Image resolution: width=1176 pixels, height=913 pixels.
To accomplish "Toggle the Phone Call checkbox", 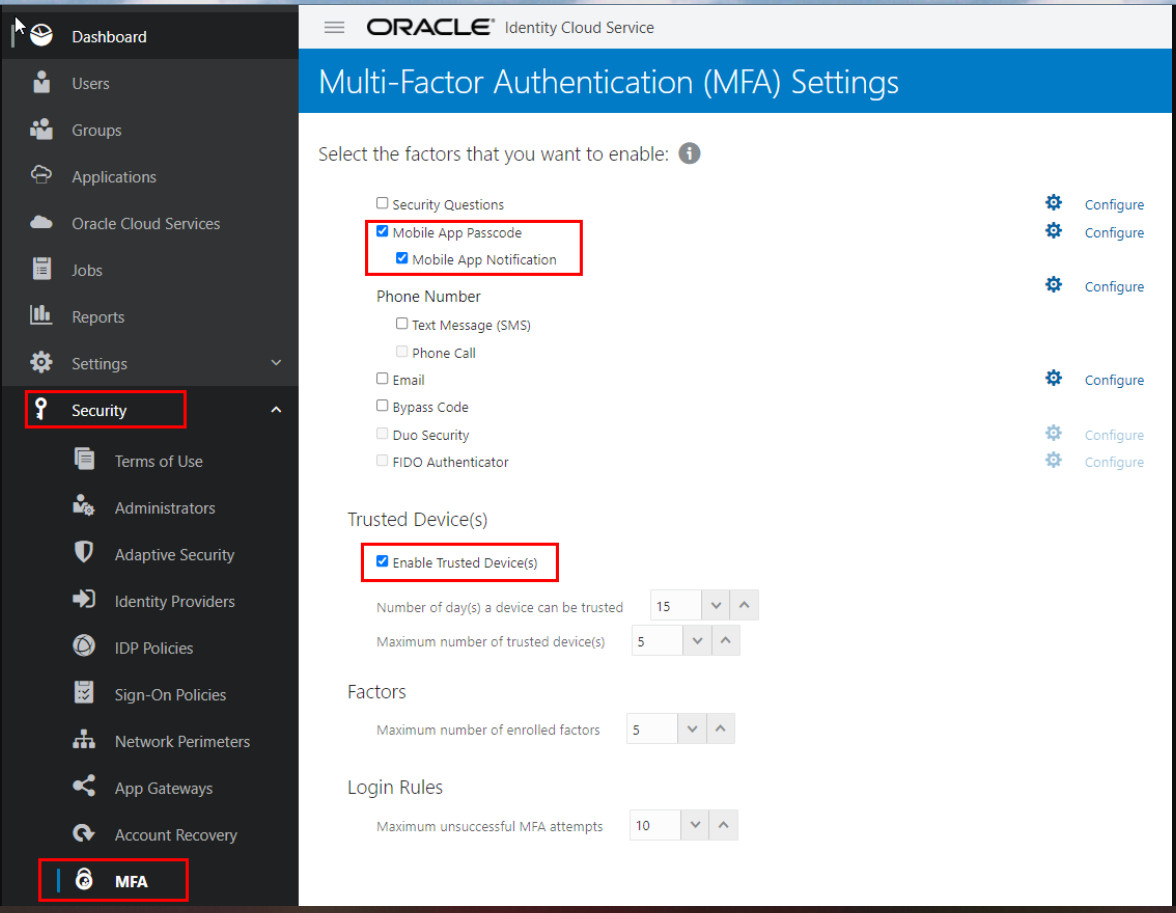I will 402,351.
